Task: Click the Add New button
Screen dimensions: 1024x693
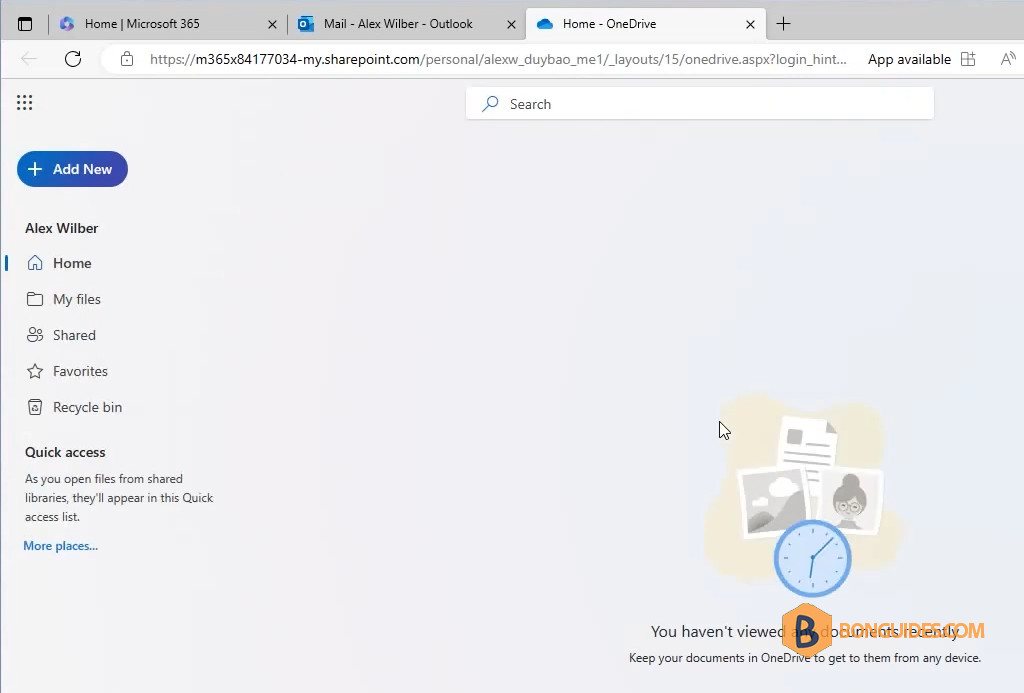Action: [72, 169]
